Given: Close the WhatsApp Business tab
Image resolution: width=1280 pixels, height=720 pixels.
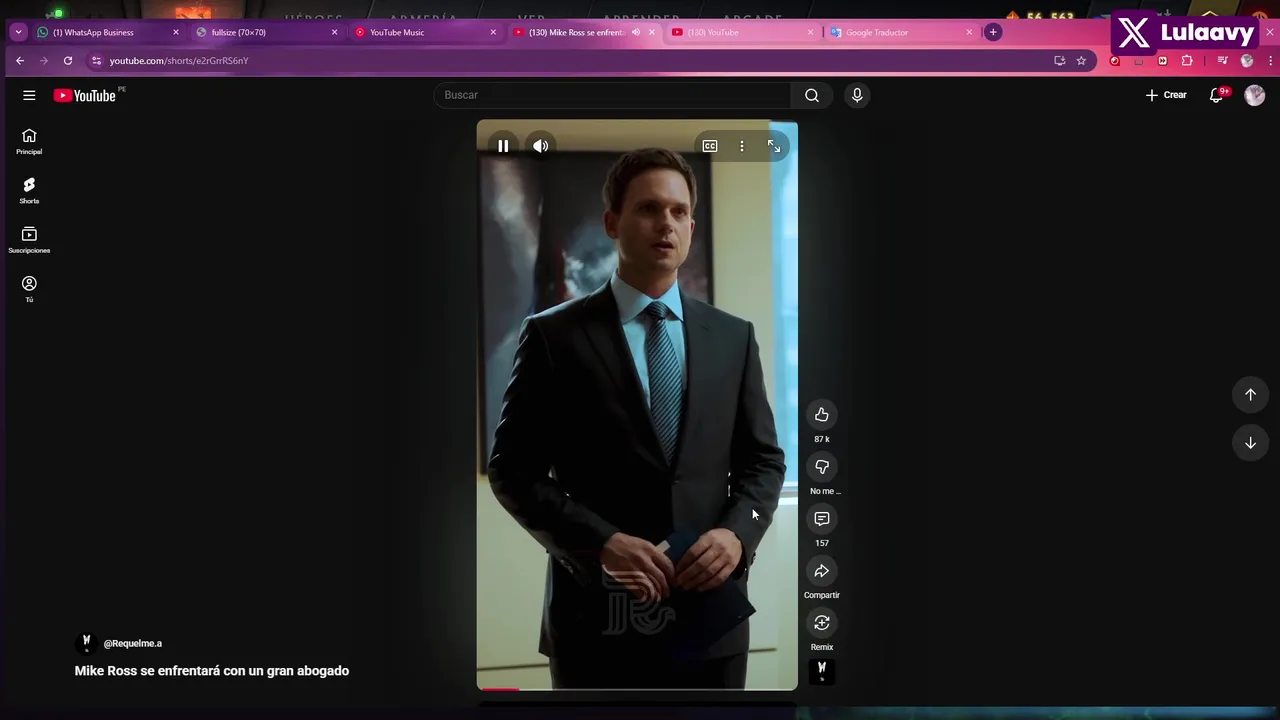Looking at the screenshot, I should coord(176,32).
